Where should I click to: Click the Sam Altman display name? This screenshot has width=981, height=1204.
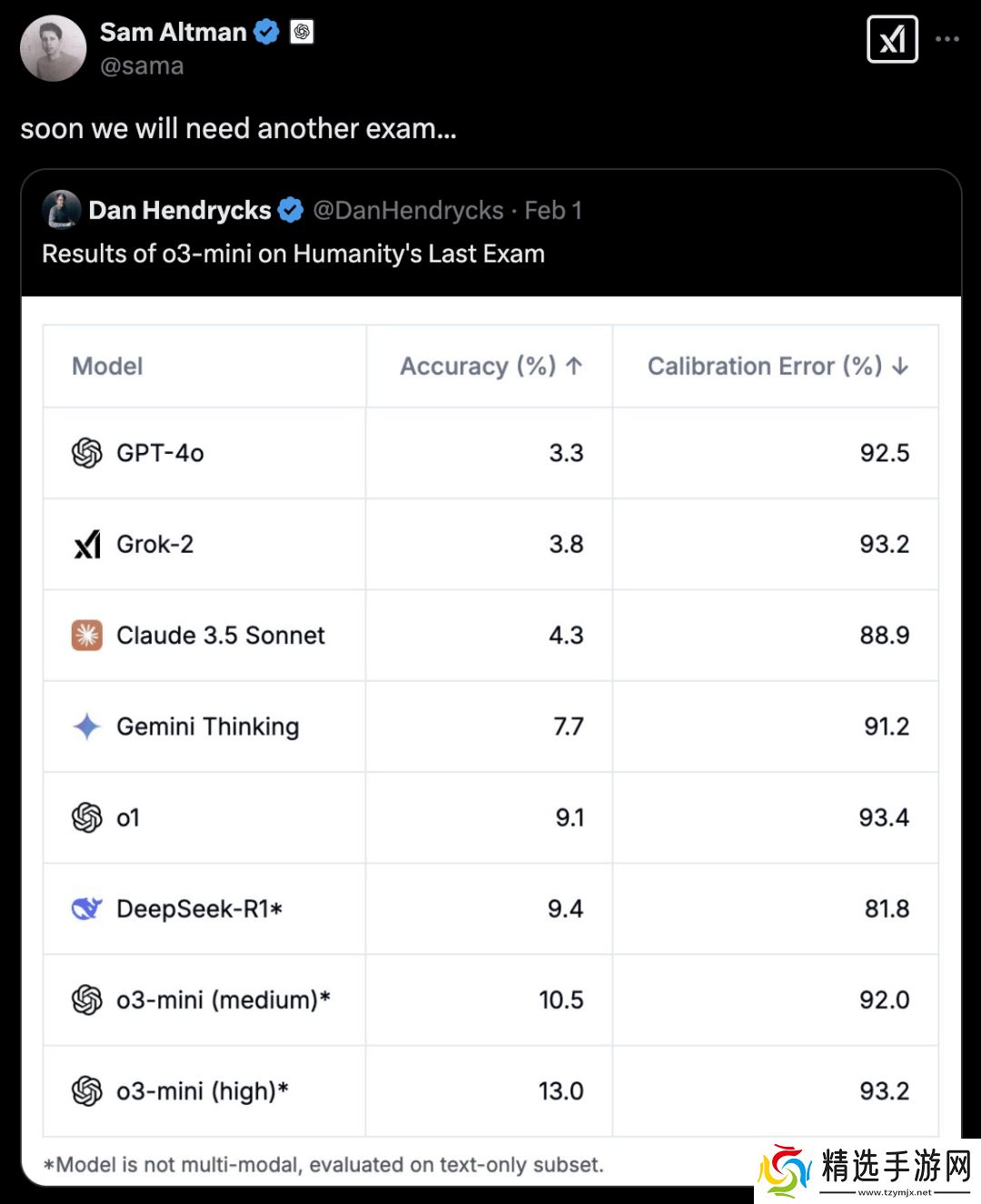pyautogui.click(x=173, y=33)
